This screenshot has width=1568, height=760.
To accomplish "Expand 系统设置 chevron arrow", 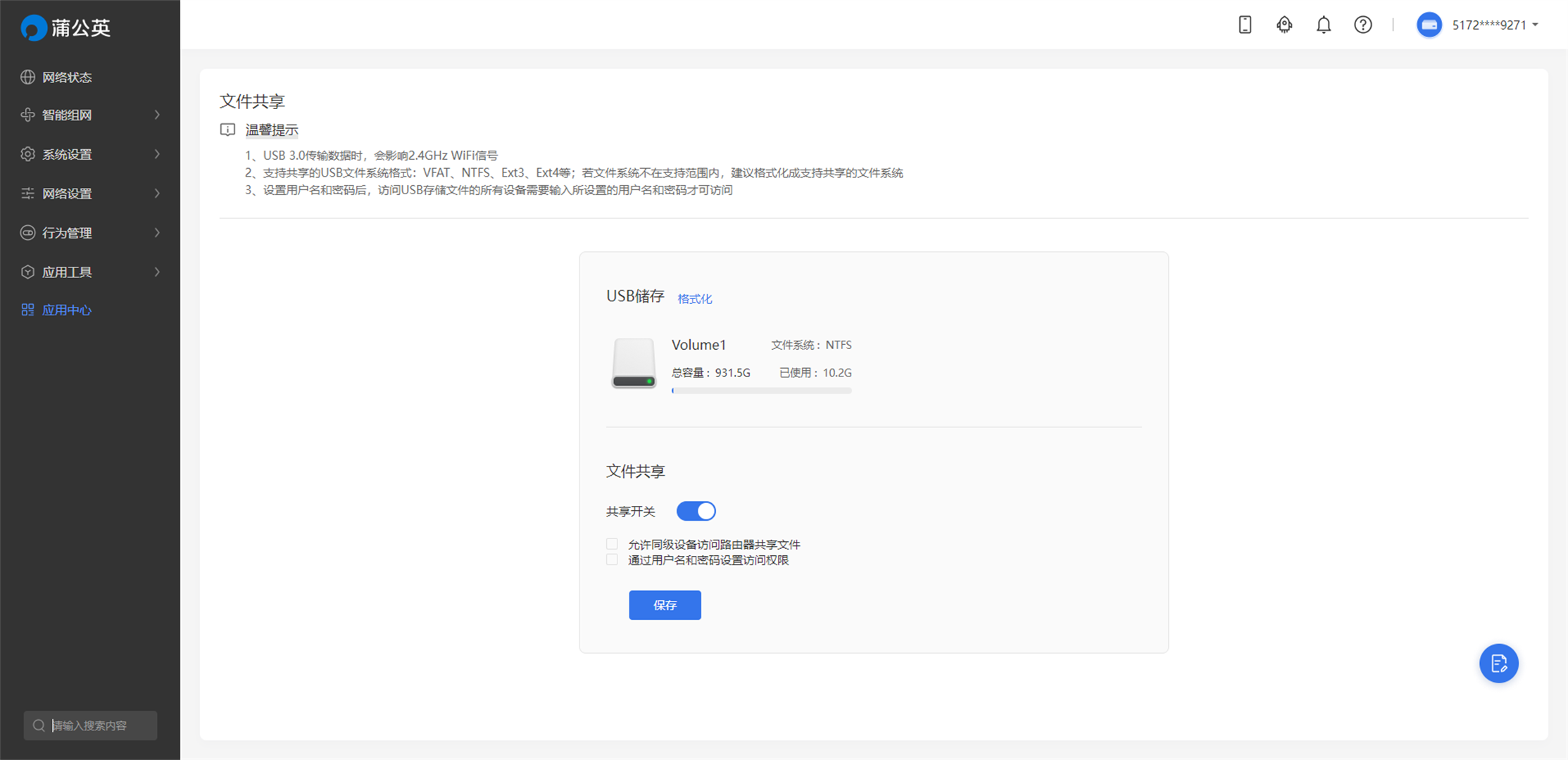I will [x=157, y=154].
